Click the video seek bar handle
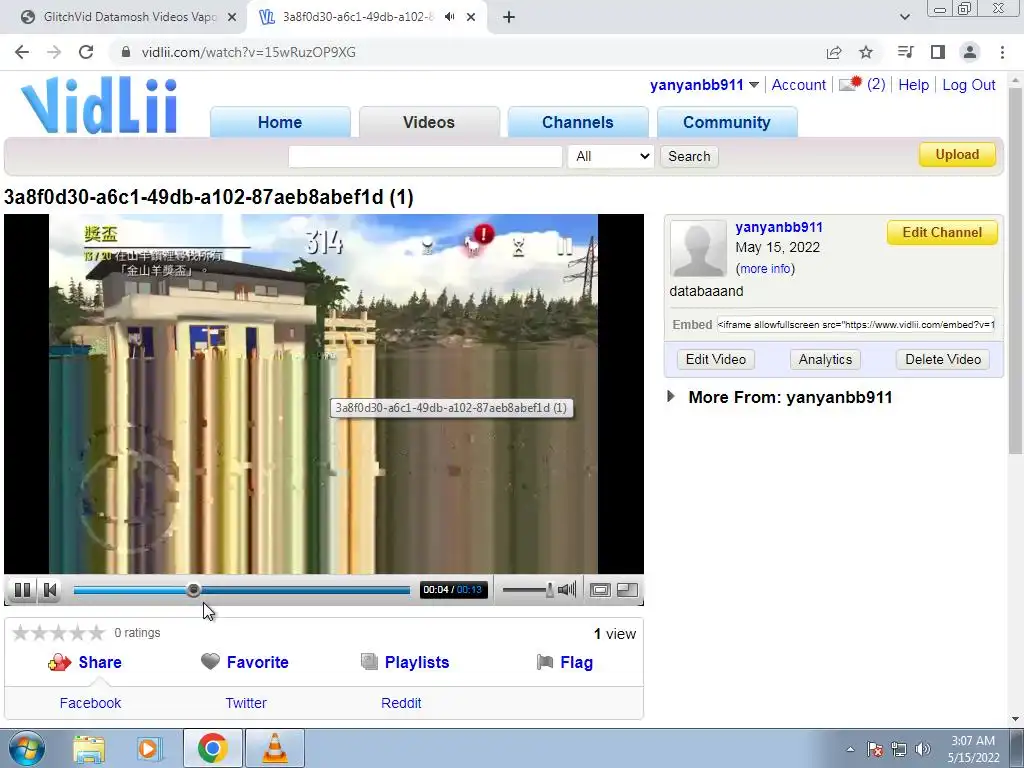The width and height of the screenshot is (1024, 768). click(x=193, y=590)
